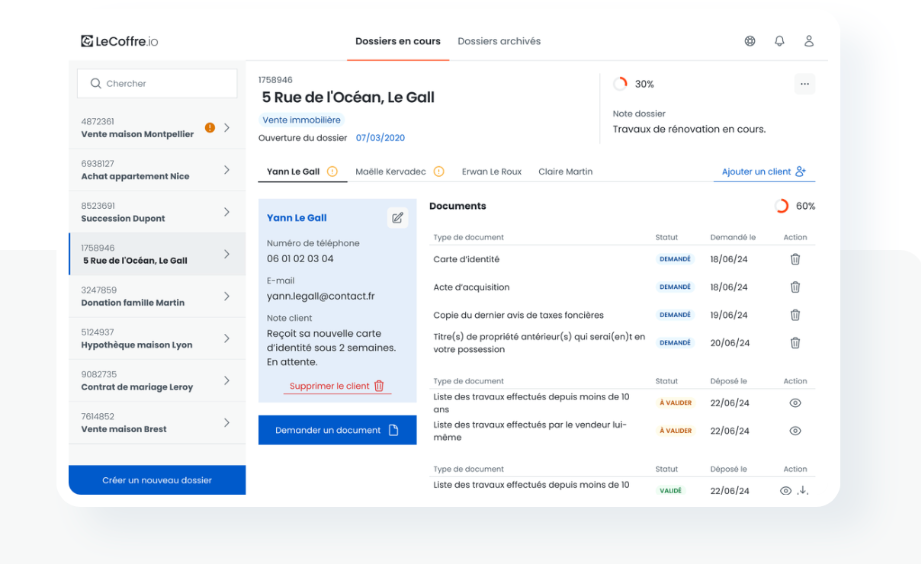921x564 pixels.
Task: Expand Vente maison Brest chevron
Action: [x=227, y=422]
